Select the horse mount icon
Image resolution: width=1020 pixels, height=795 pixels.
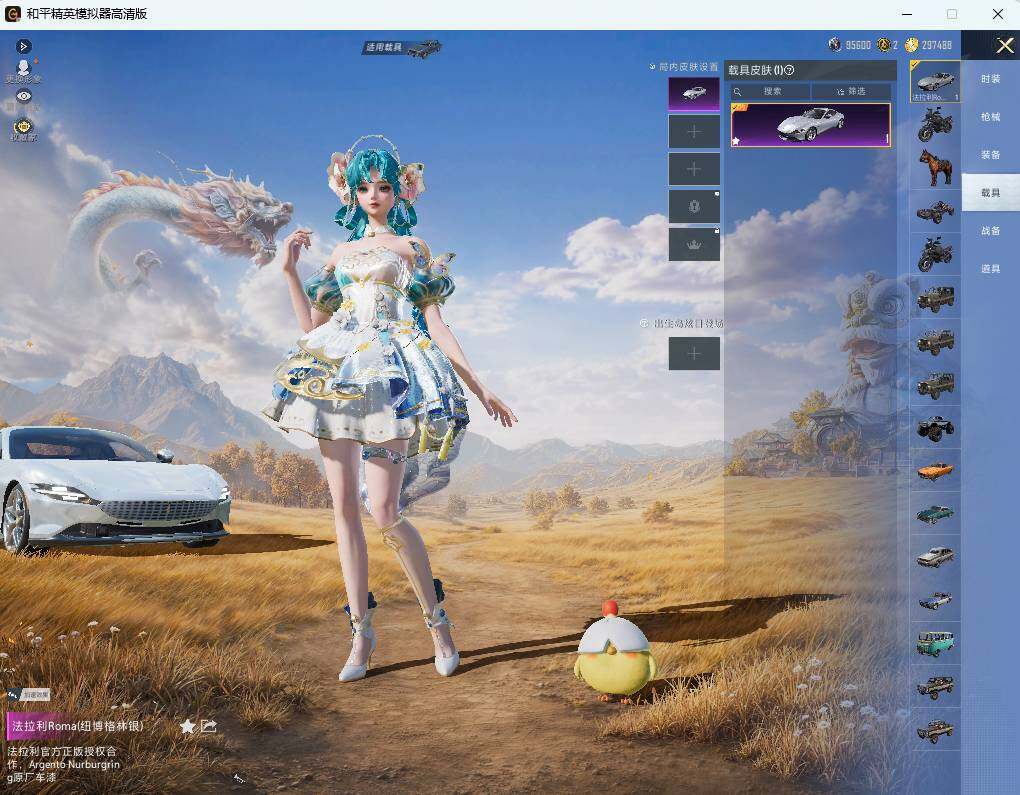coord(935,167)
